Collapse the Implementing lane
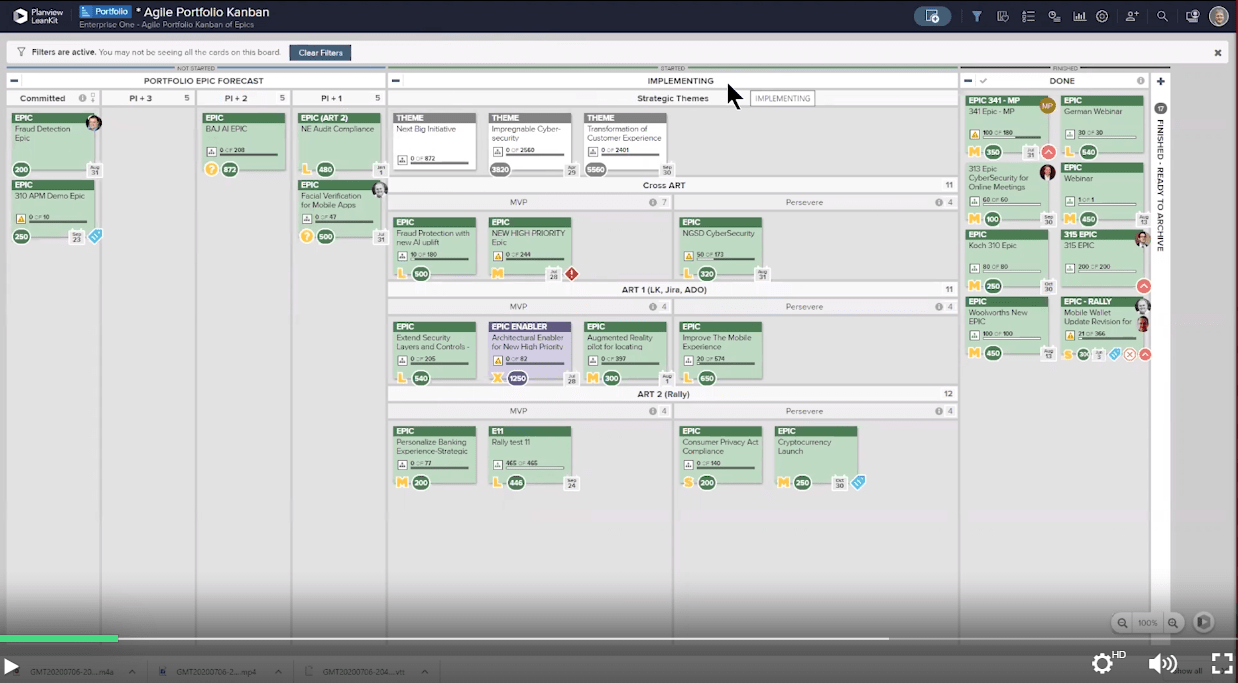The width and height of the screenshot is (1238, 683). coord(396,81)
